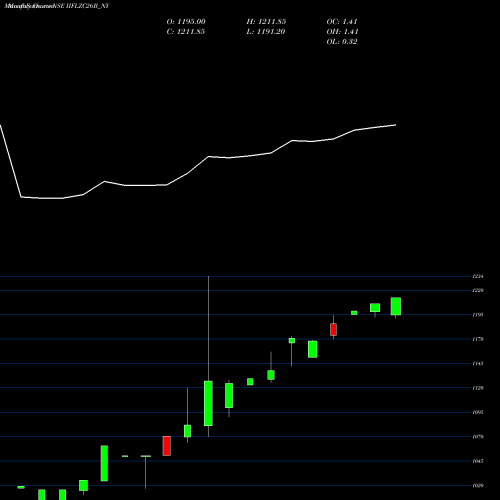Click the low price value L: 1191.20

tap(266, 32)
